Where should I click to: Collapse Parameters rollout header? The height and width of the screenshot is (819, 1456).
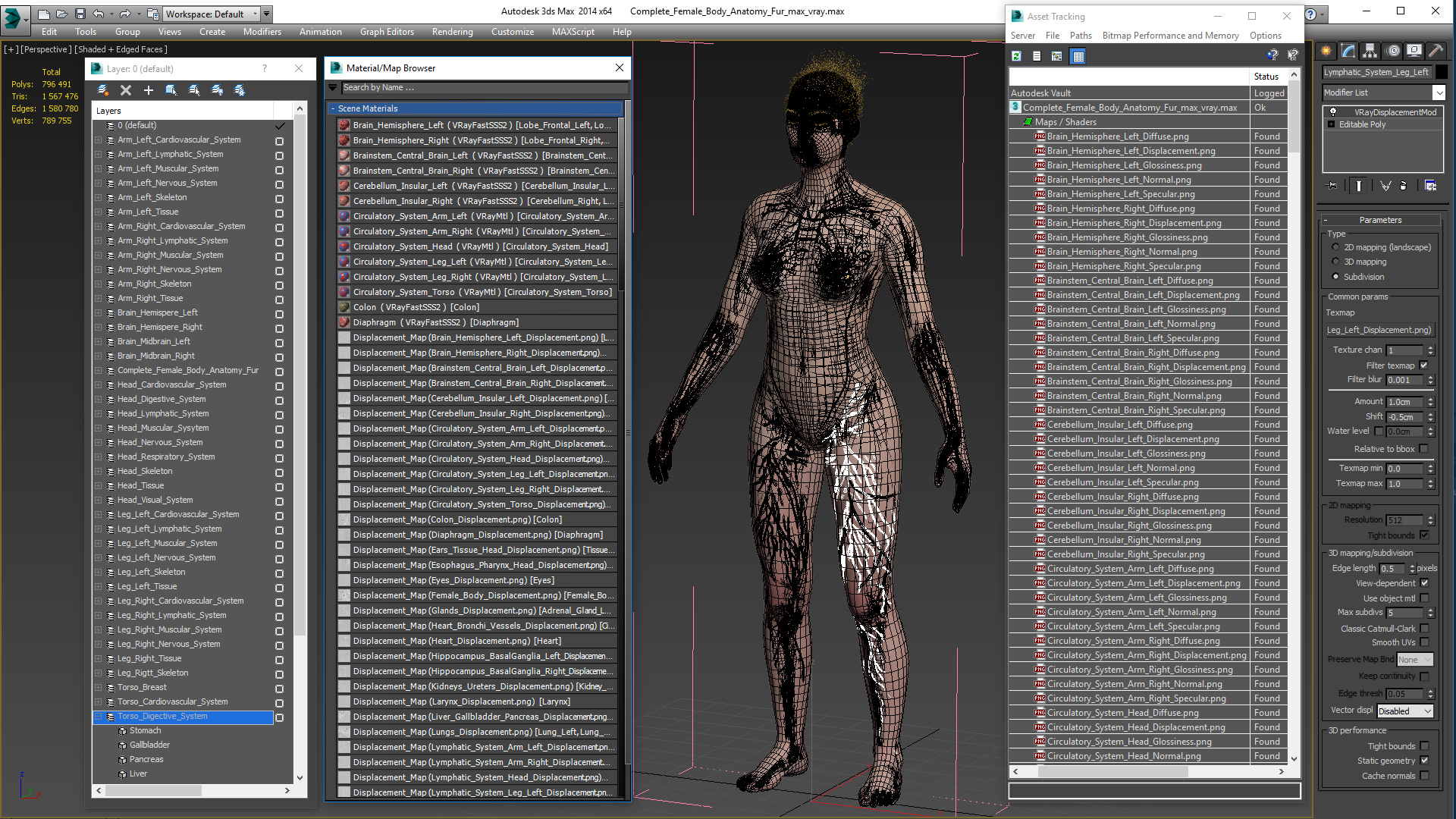pyautogui.click(x=1380, y=220)
